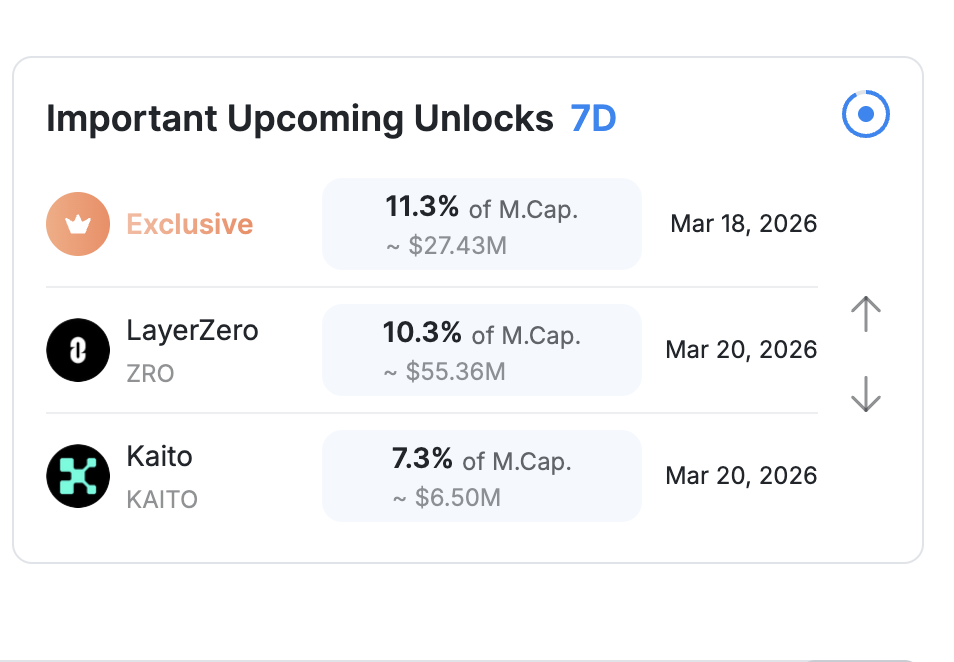
Task: Click the Mar 18, 2026 unlock date
Action: tap(743, 223)
